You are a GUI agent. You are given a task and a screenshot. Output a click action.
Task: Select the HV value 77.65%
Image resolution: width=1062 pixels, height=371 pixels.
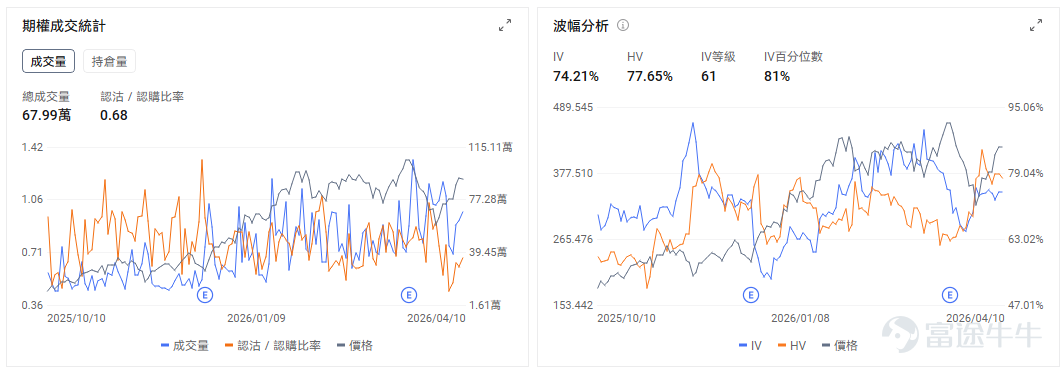pos(650,77)
